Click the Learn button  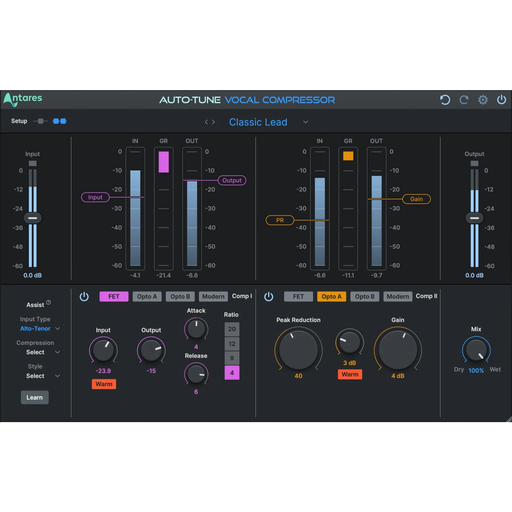[x=35, y=397]
